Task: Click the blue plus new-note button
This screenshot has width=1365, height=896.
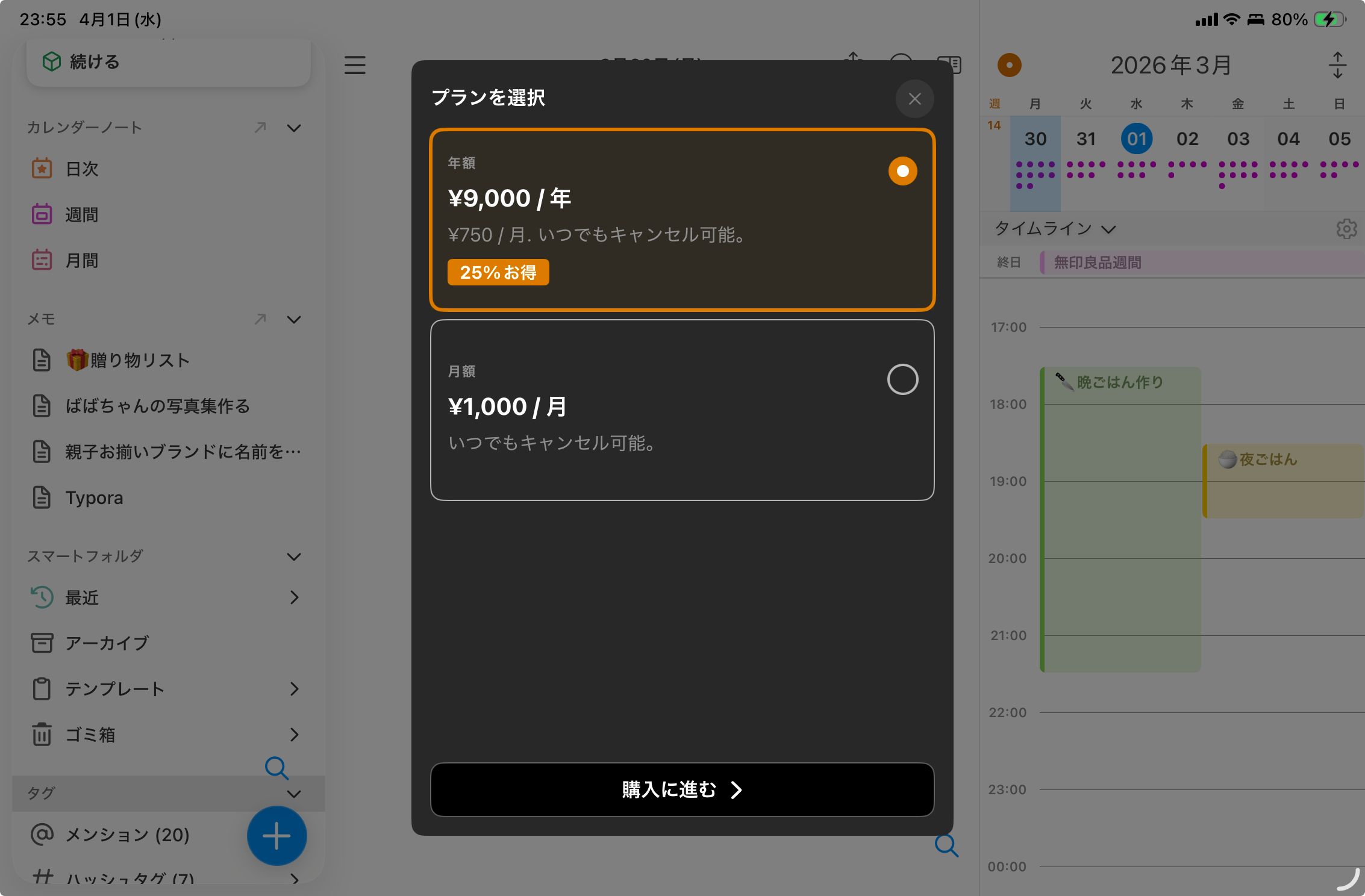Action: pyautogui.click(x=276, y=836)
